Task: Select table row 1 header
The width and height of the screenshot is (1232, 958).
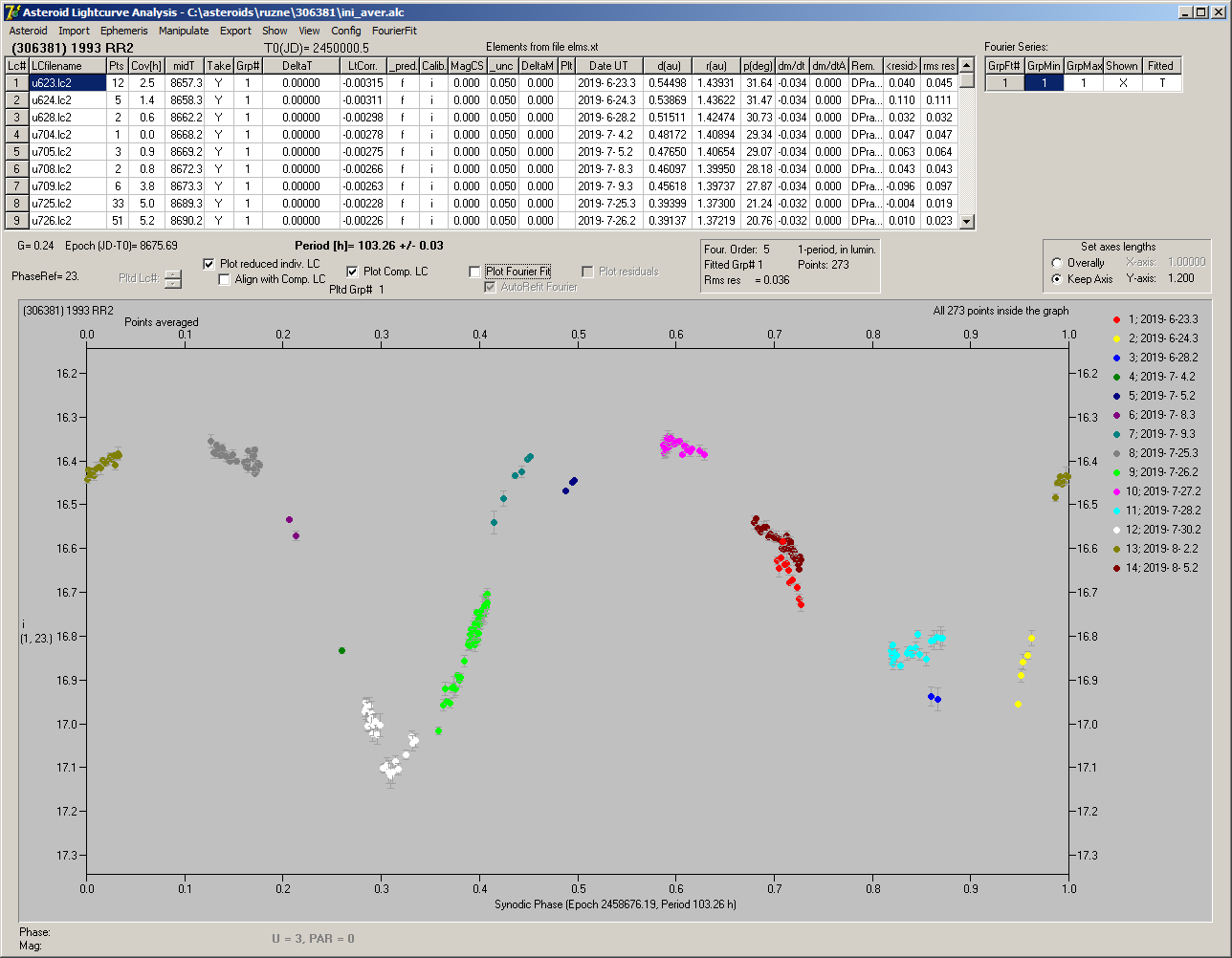Action: tap(17, 83)
